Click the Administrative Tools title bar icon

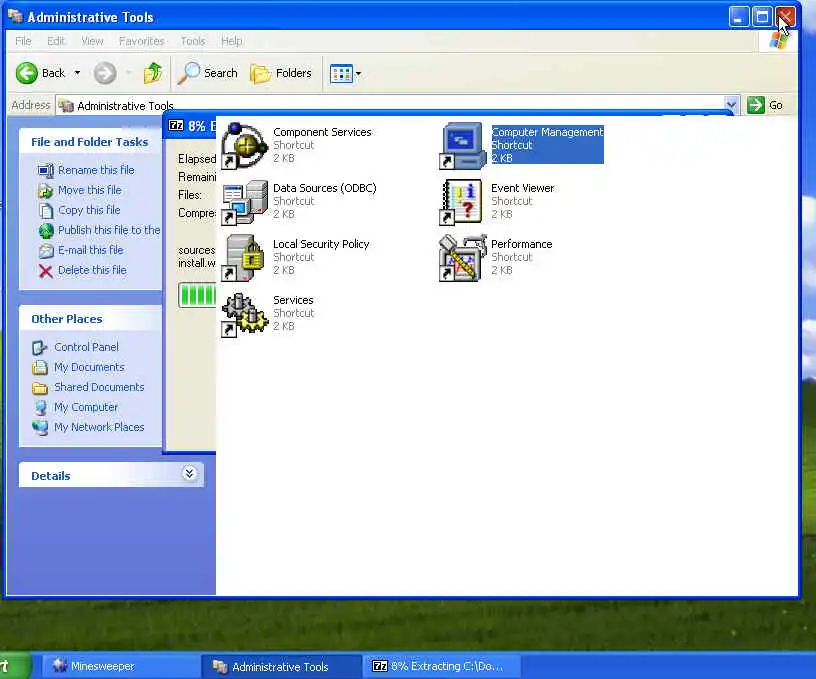15,17
